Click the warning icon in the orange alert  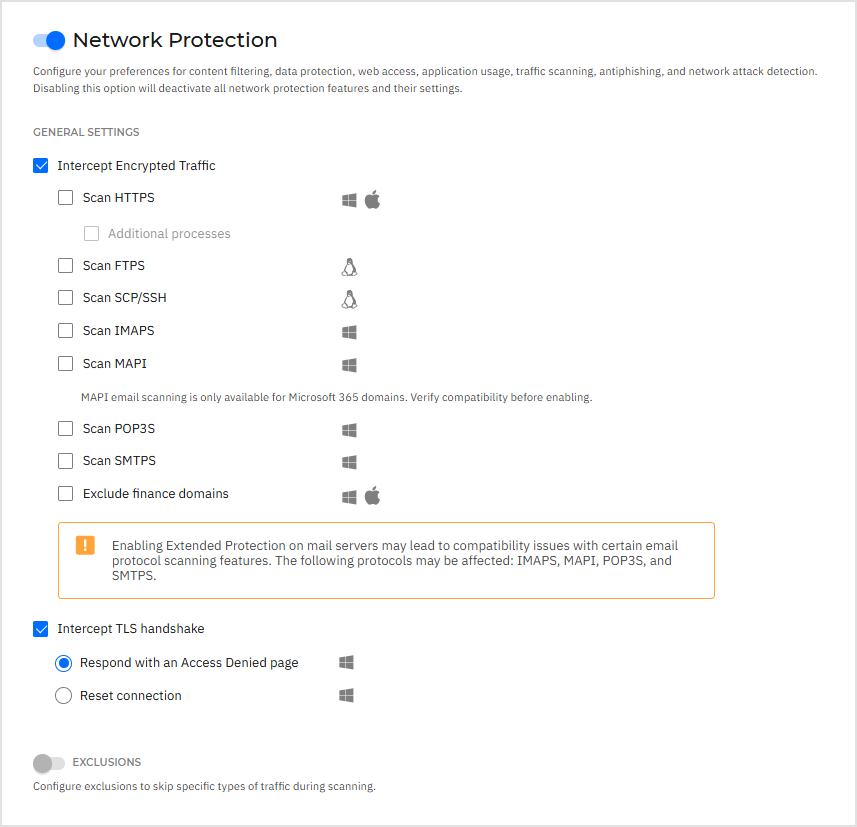85,545
